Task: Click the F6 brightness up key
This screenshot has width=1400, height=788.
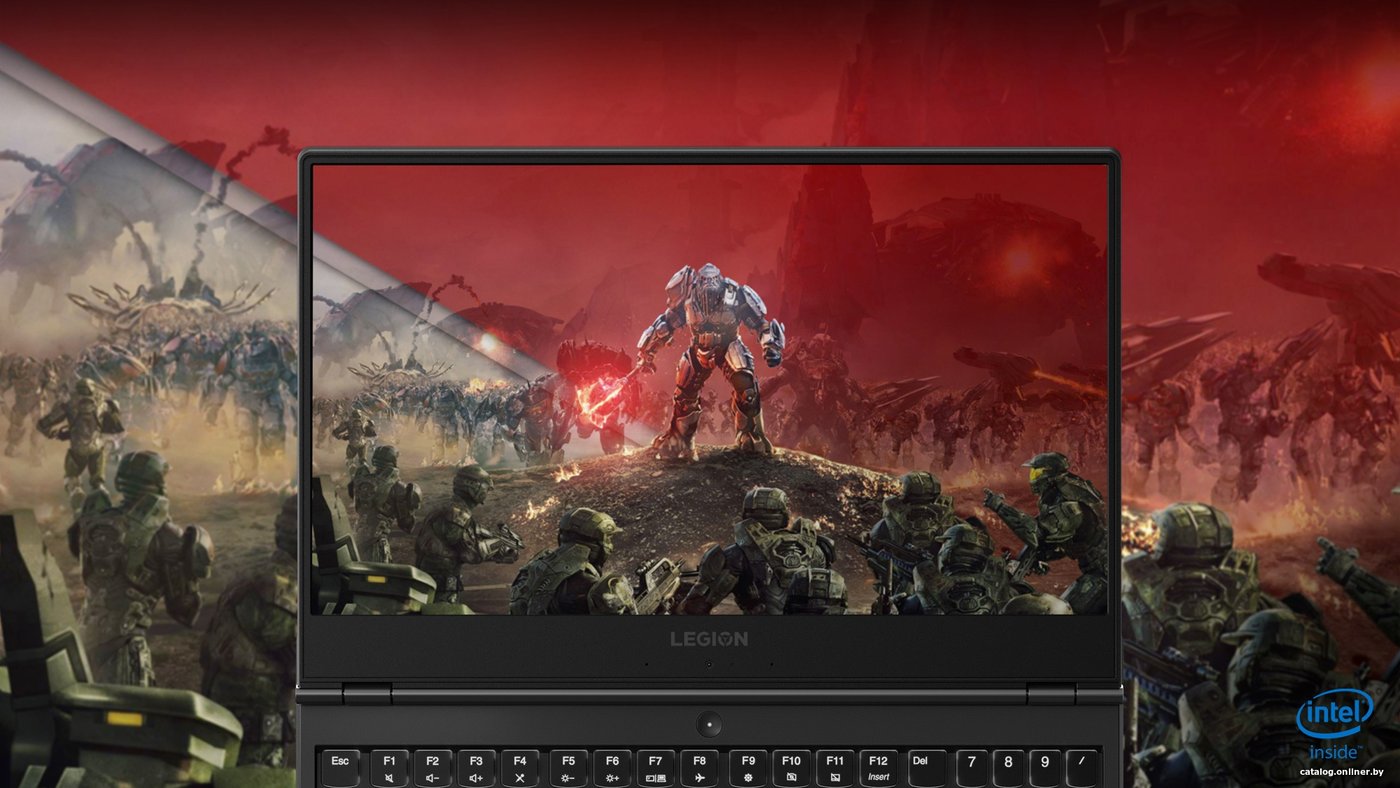Action: [612, 768]
